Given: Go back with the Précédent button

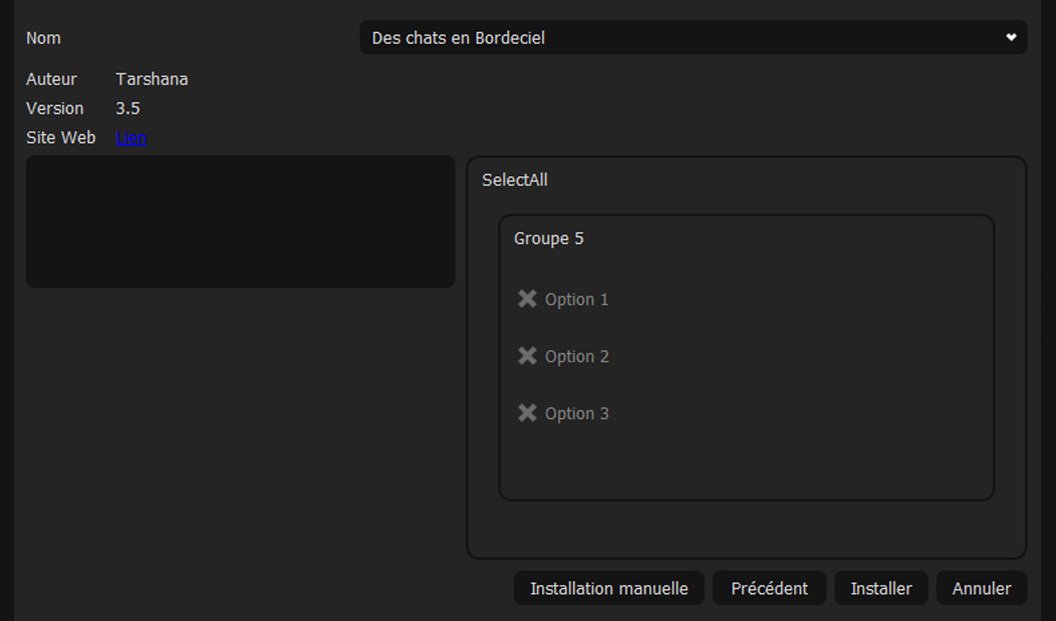Looking at the screenshot, I should (769, 588).
